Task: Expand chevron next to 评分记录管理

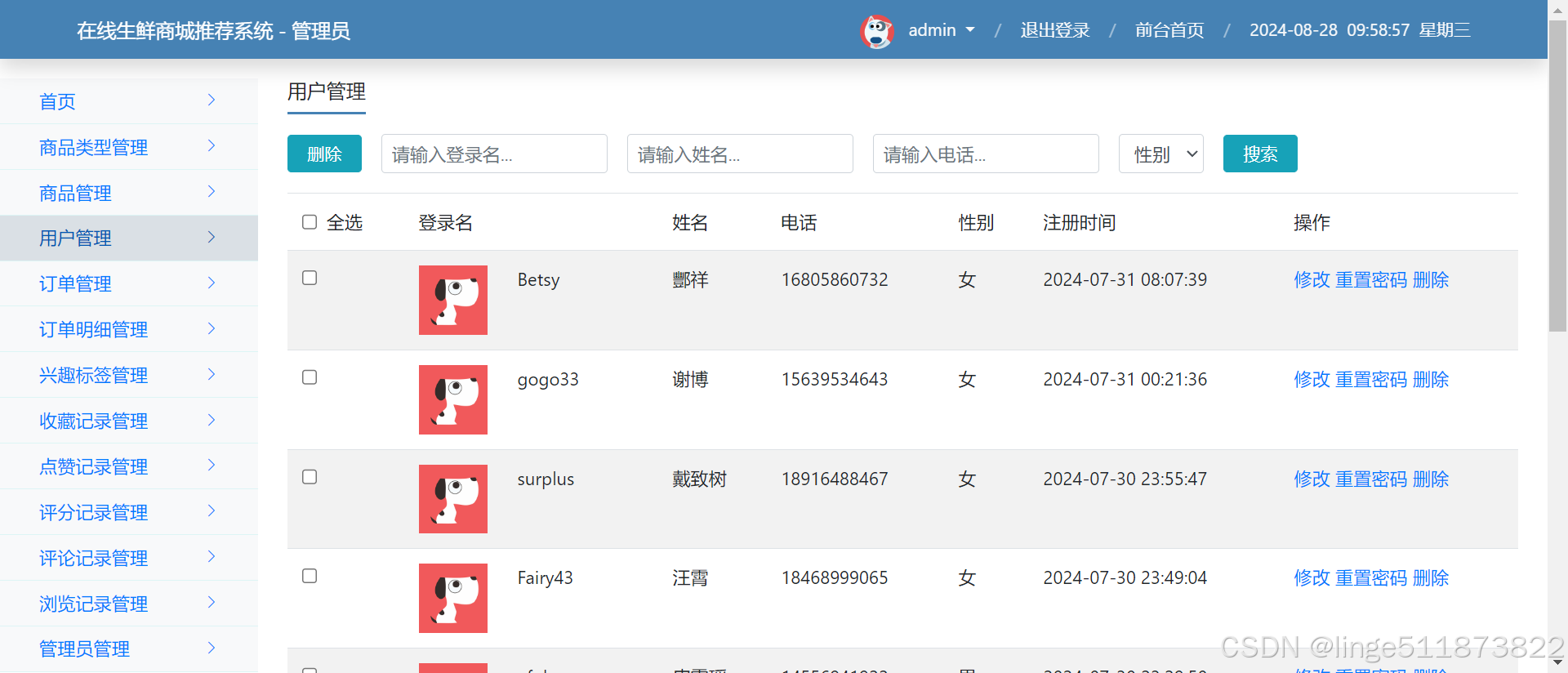Action: click(x=212, y=510)
